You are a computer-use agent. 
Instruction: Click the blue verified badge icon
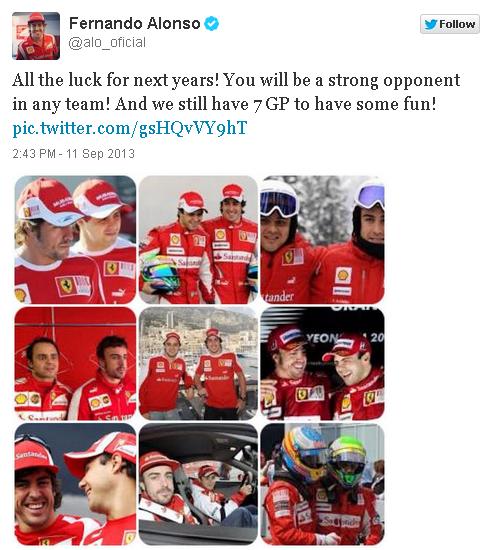coord(211,24)
